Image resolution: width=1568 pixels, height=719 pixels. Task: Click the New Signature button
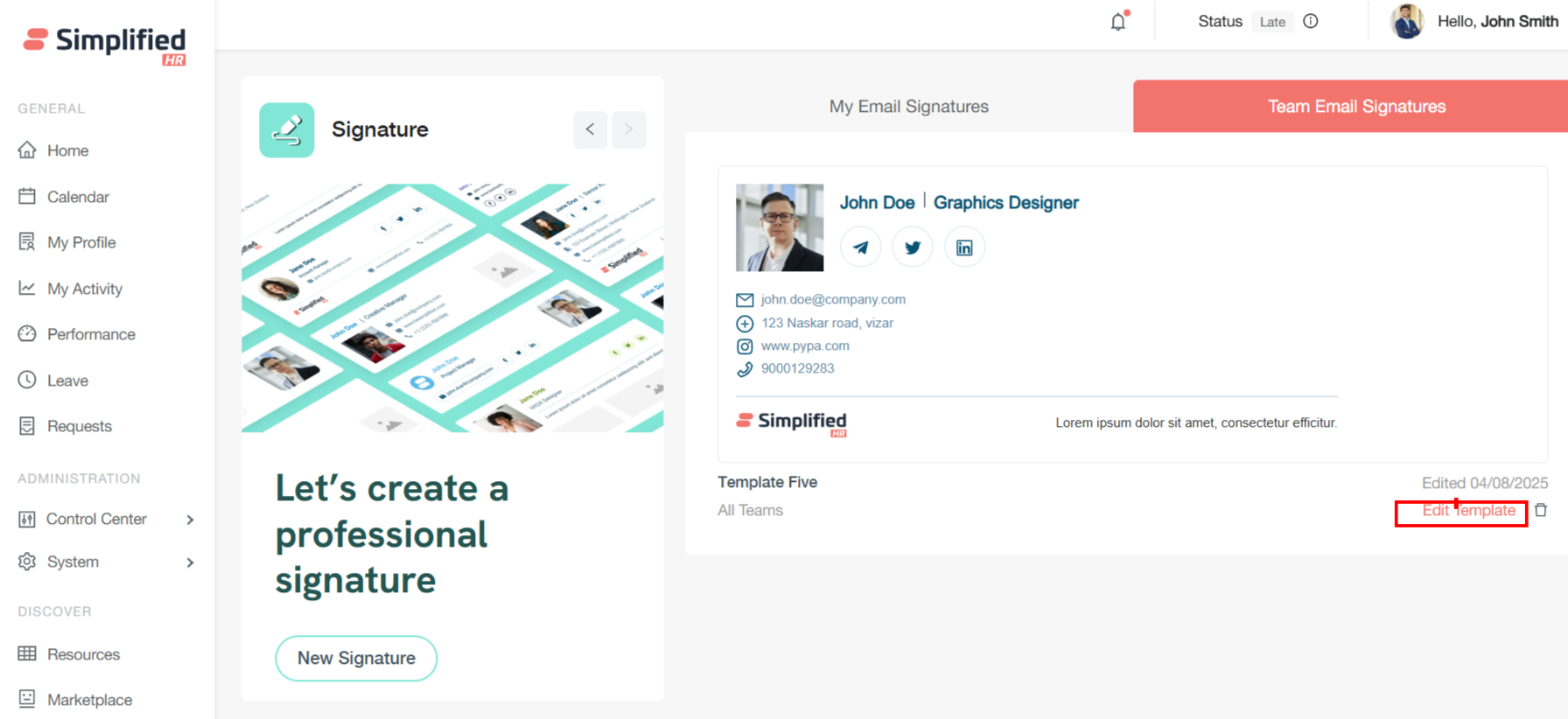point(356,659)
